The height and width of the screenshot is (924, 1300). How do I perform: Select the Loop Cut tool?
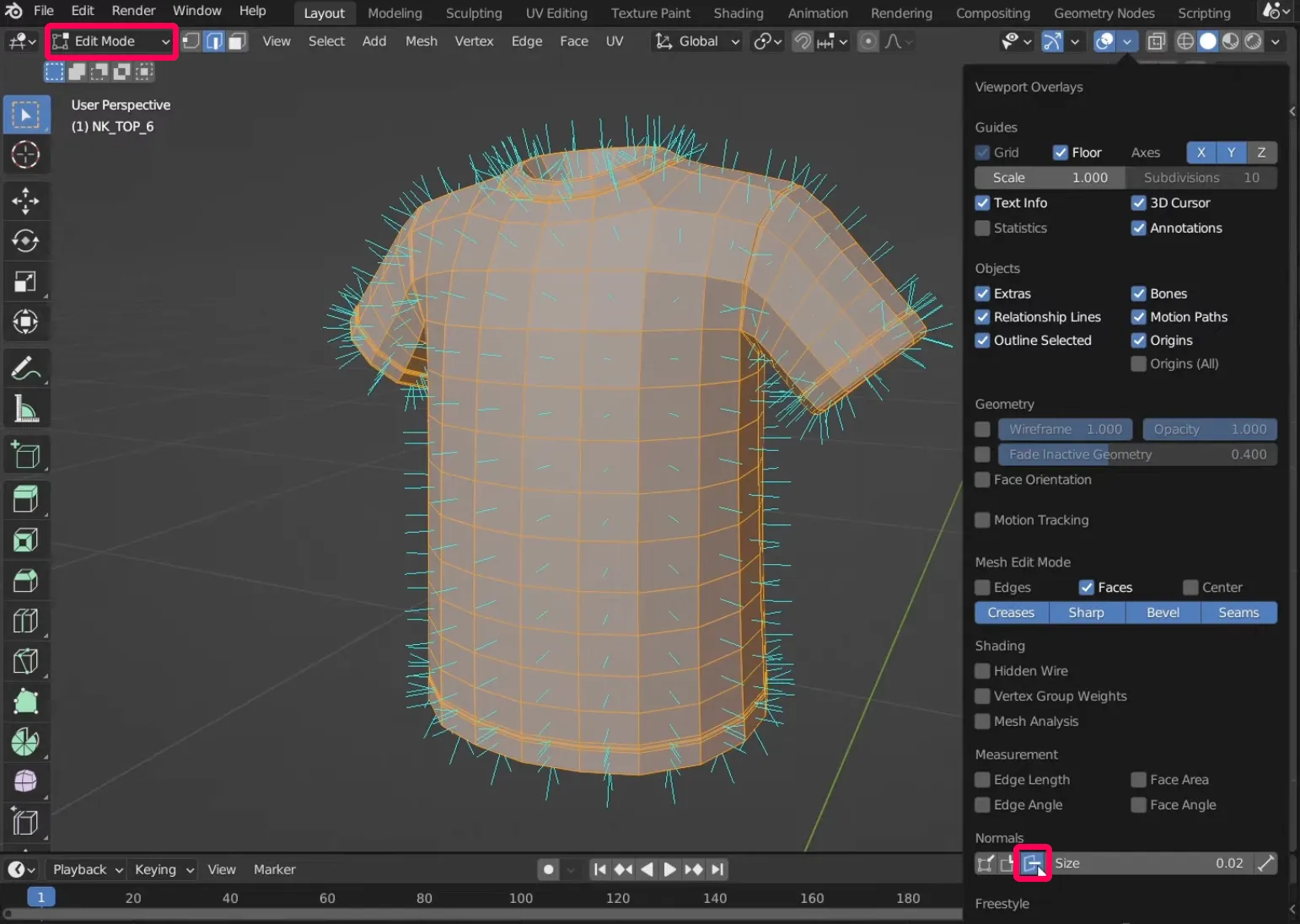[x=26, y=621]
